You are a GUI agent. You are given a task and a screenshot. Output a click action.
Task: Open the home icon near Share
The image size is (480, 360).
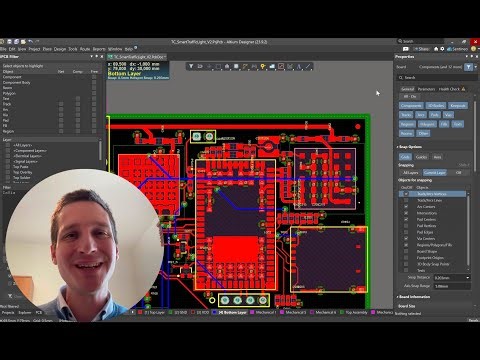pyautogui.click(x=436, y=49)
